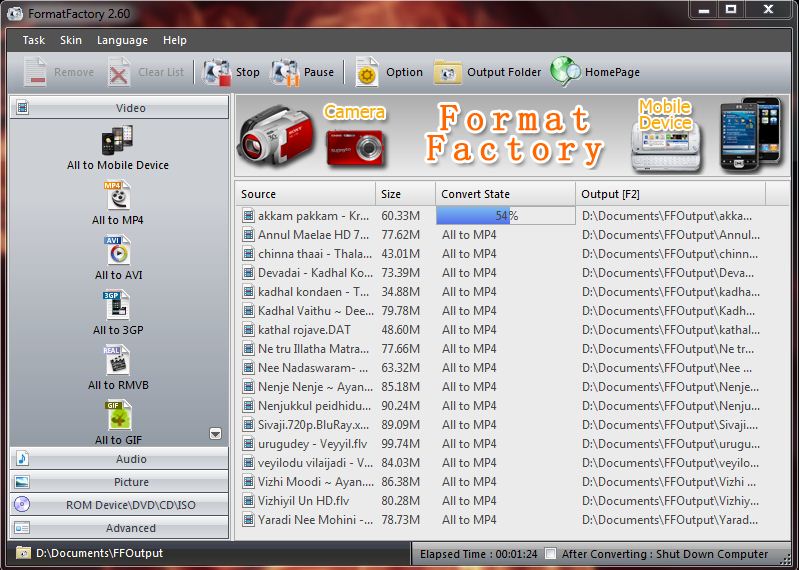Click folder icon beside D:\Documents\FFOutput status path
The image size is (799, 570).
pos(23,553)
